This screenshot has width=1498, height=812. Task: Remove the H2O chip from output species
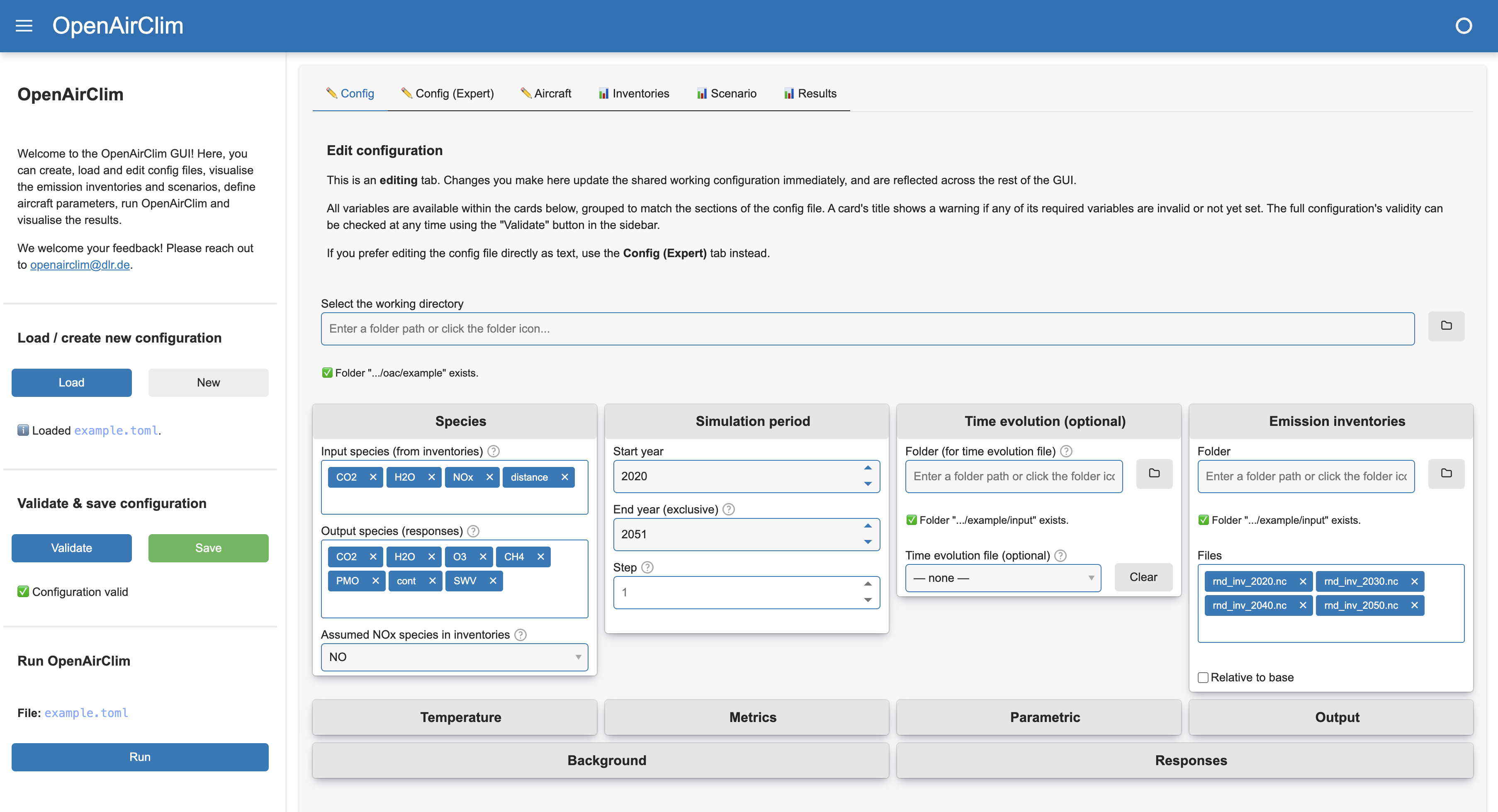click(x=431, y=557)
